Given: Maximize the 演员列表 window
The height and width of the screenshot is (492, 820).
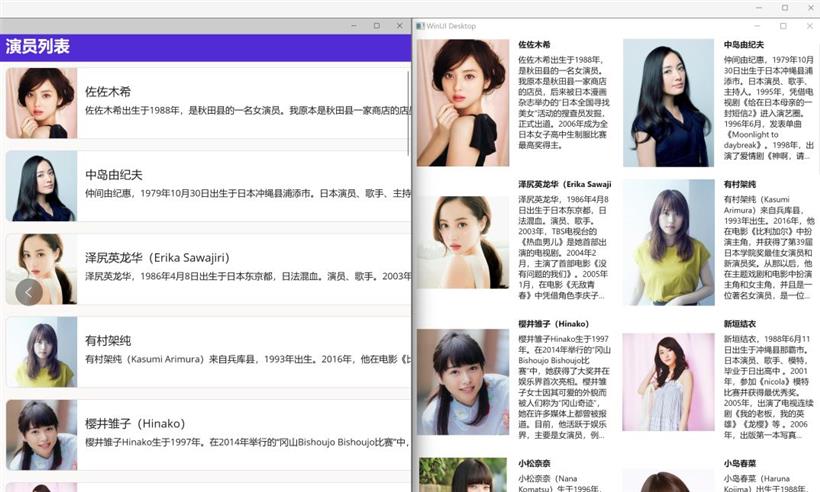Looking at the screenshot, I should pyautogui.click(x=377, y=26).
